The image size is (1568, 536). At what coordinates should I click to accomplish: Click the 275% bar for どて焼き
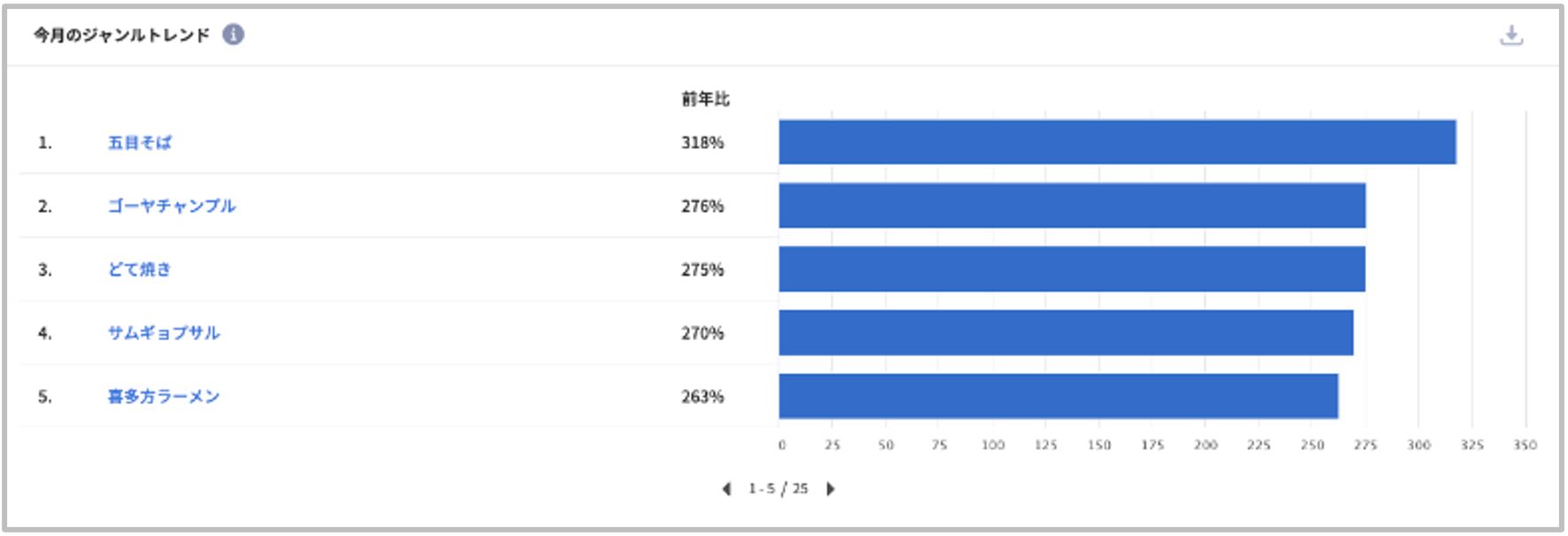tap(1072, 270)
